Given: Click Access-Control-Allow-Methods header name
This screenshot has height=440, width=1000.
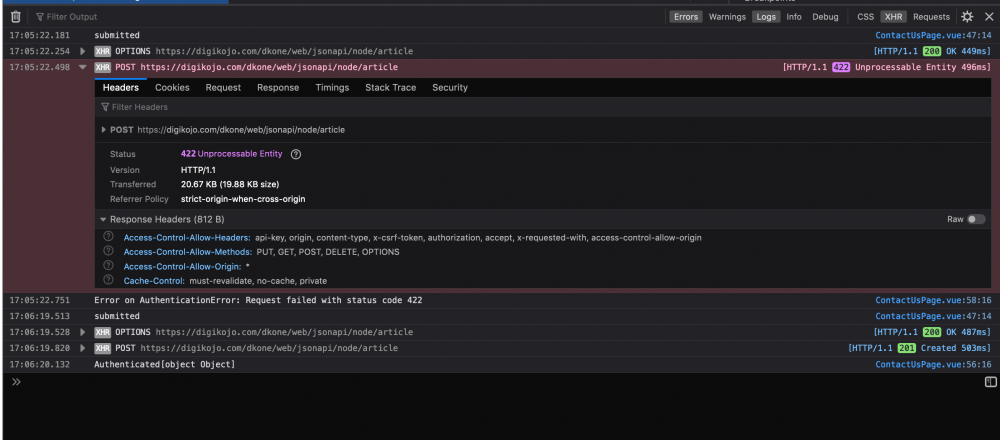Looking at the screenshot, I should pos(188,252).
